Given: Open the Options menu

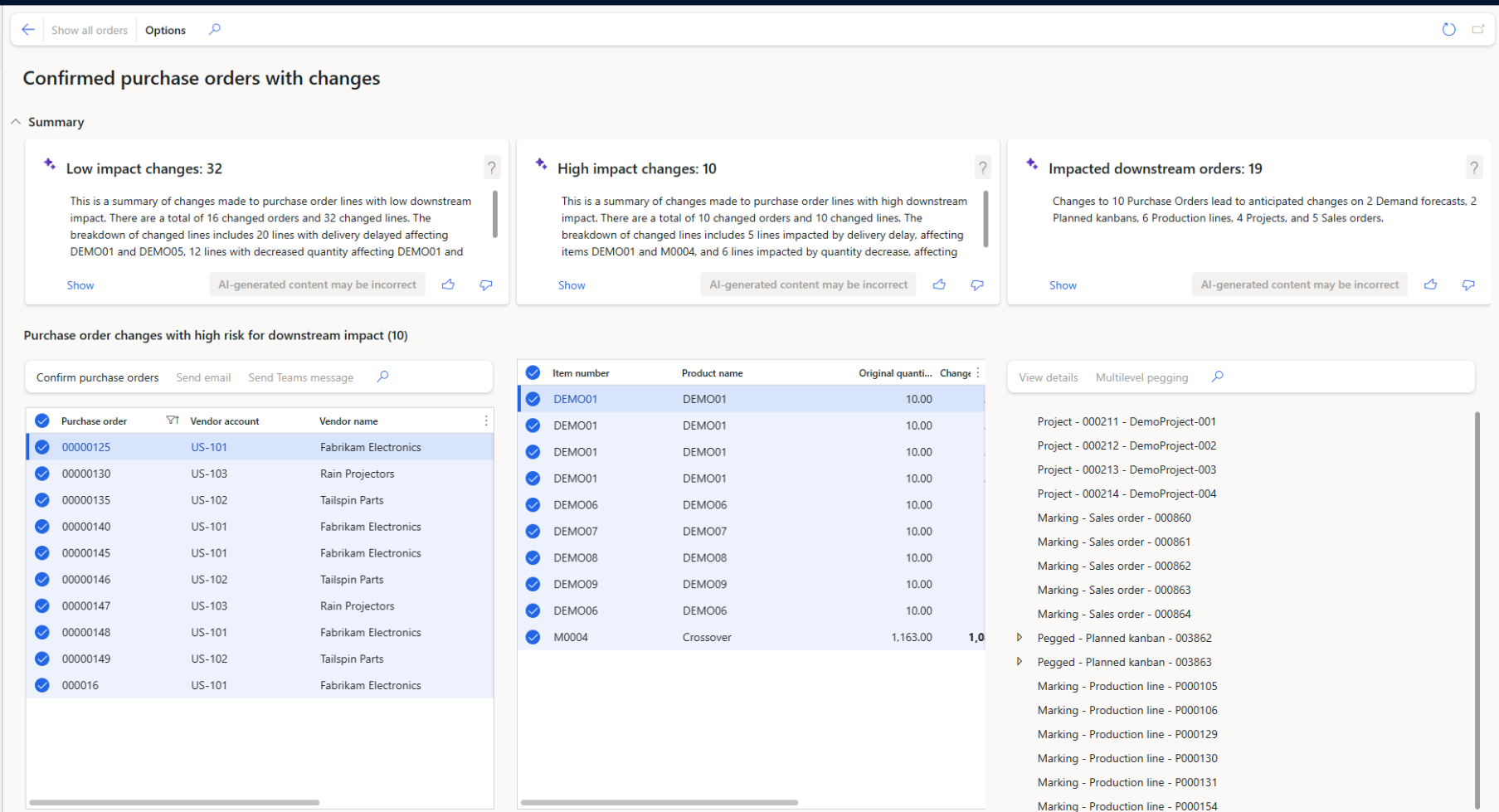Looking at the screenshot, I should pyautogui.click(x=165, y=30).
